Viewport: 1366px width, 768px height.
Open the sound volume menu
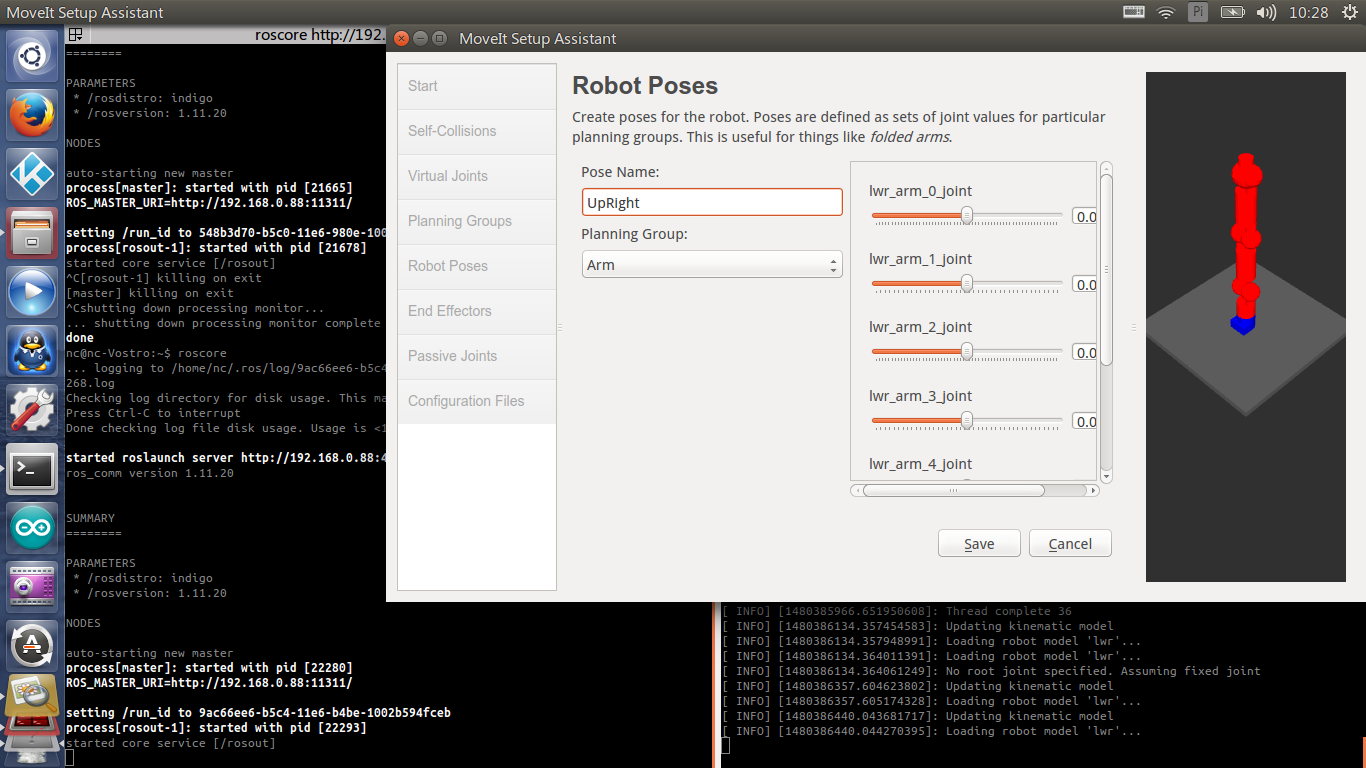tap(1266, 12)
